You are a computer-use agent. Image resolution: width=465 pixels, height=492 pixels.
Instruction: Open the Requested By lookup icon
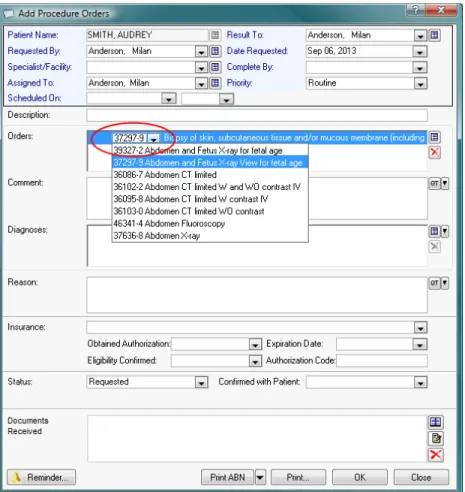point(215,51)
